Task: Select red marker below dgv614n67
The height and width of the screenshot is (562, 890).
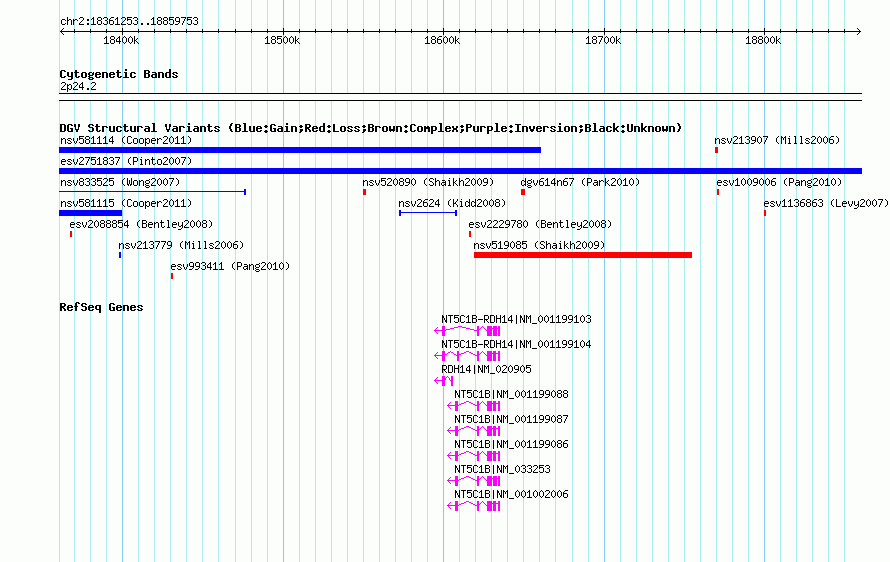Action: (x=523, y=192)
